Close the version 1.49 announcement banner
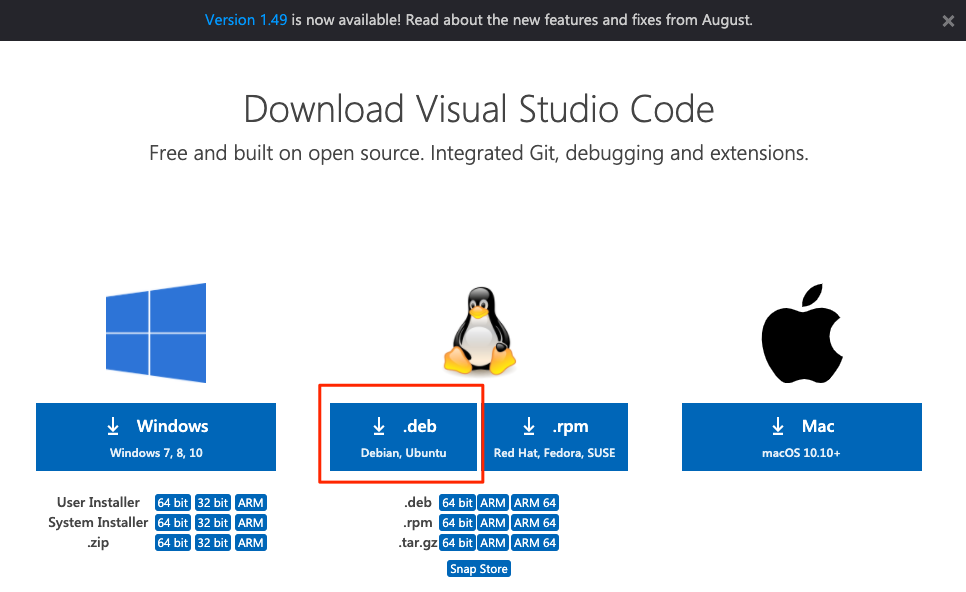 click(948, 21)
